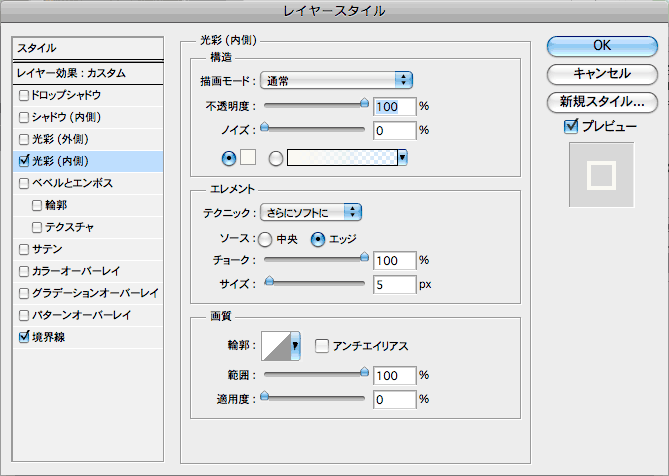The height and width of the screenshot is (476, 669).
Task: Enable the シャドウ (内側) checkbox
Action: coord(24,118)
